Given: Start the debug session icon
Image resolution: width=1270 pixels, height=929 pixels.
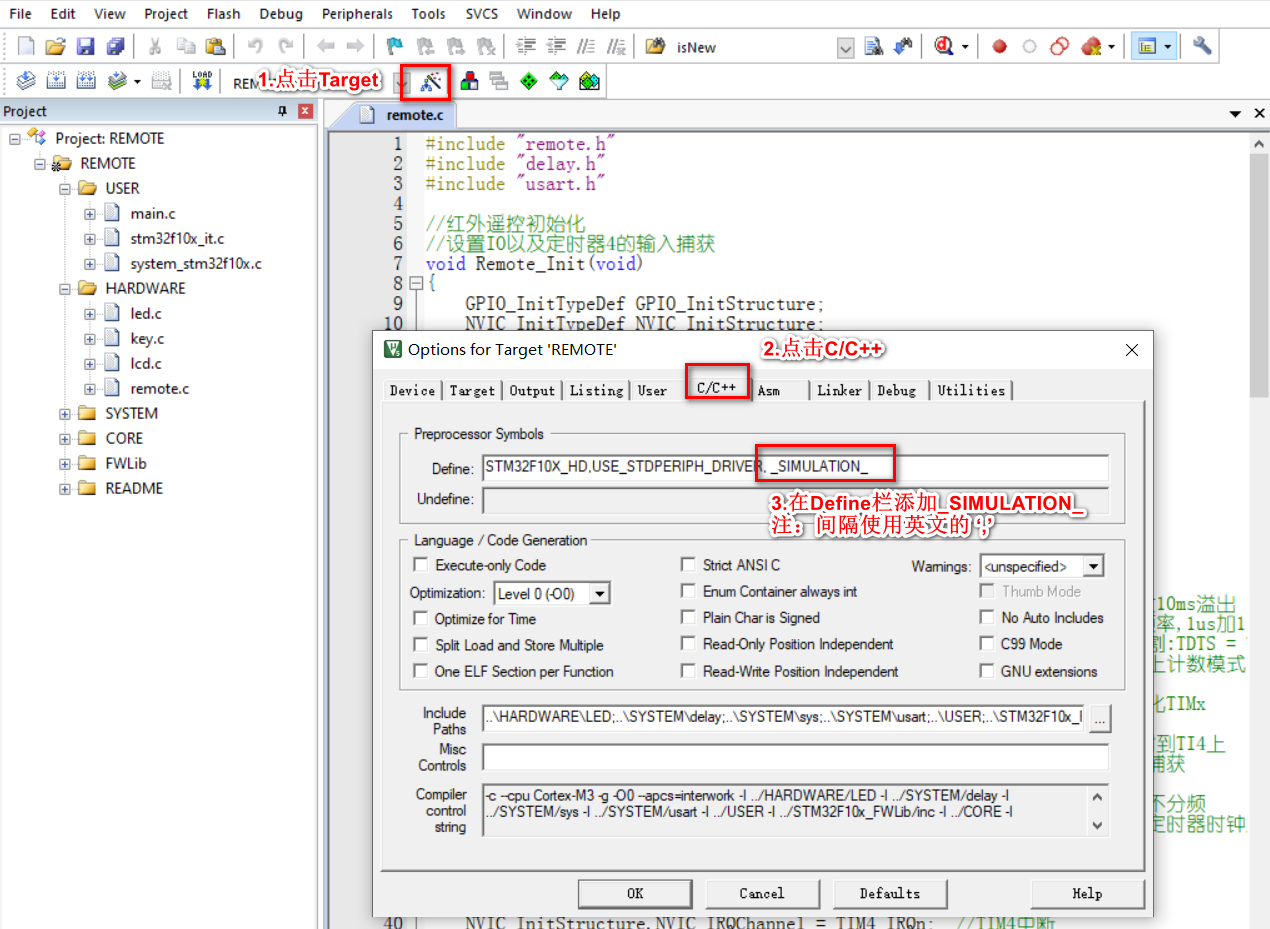Looking at the screenshot, I should [944, 46].
